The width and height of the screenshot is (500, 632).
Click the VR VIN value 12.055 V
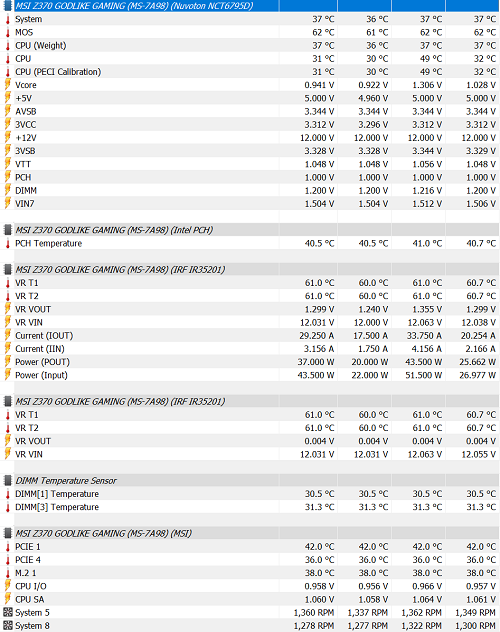[479, 454]
